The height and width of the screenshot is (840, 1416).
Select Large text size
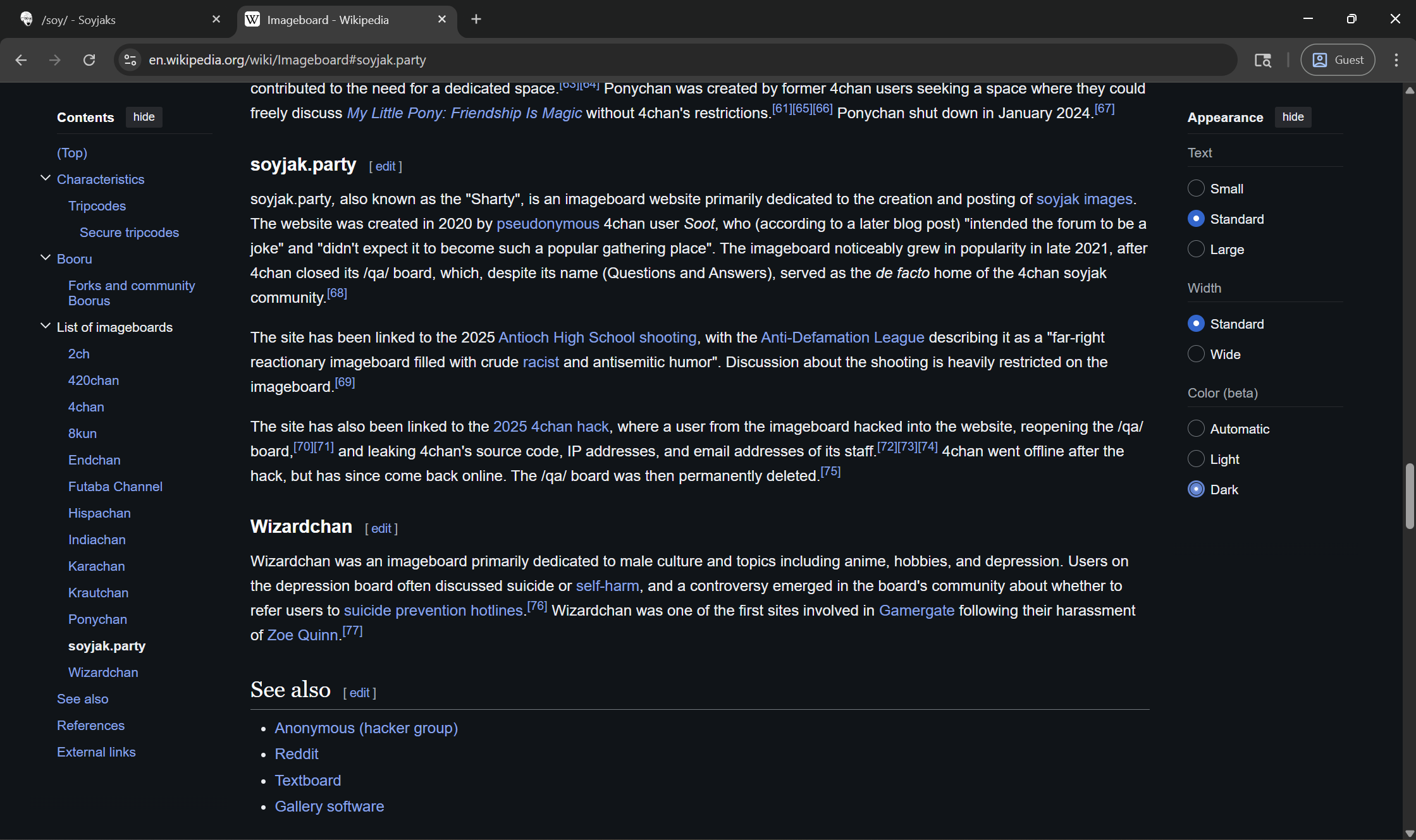point(1196,249)
